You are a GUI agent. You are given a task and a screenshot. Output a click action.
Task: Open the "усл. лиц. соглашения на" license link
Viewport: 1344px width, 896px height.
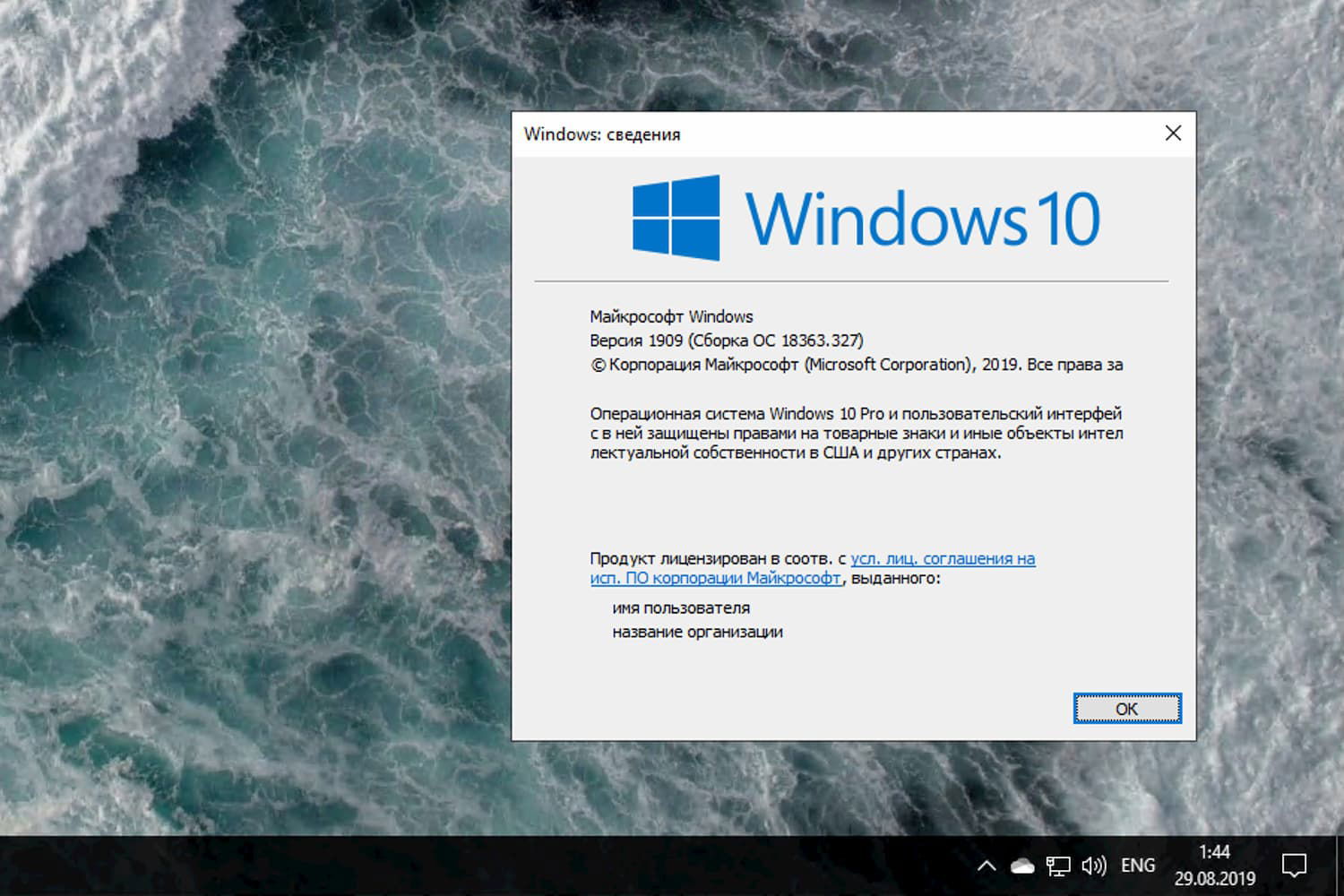943,557
